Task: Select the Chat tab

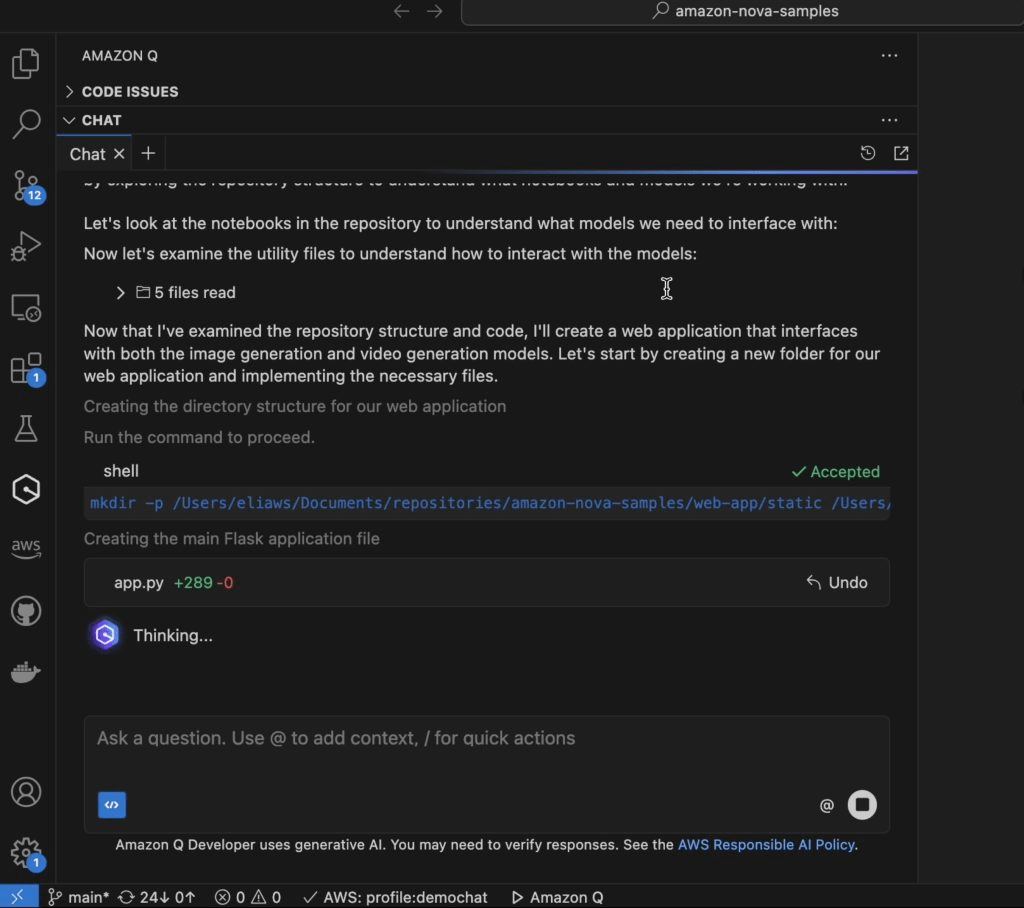Action: [88, 154]
